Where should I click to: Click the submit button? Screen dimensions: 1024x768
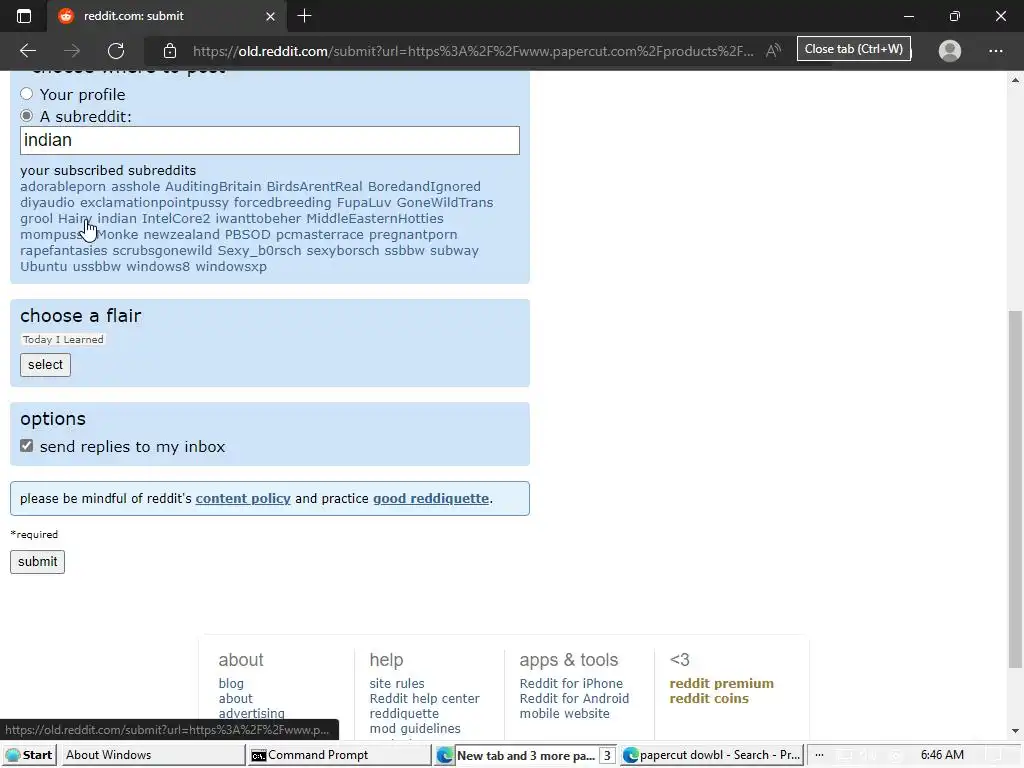37,562
